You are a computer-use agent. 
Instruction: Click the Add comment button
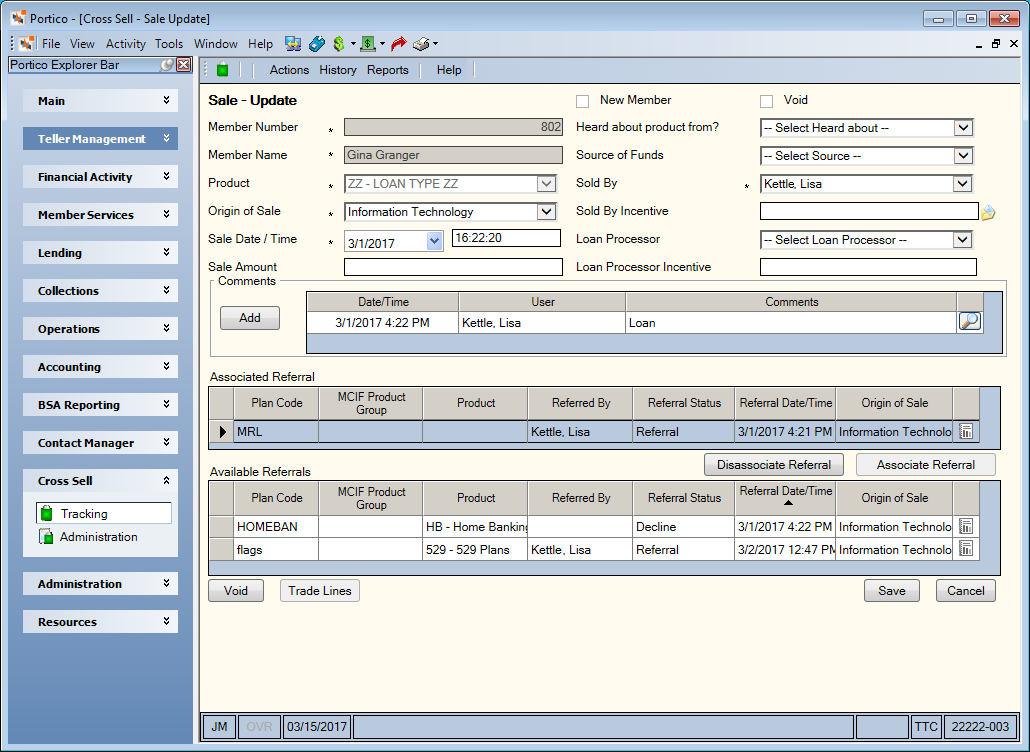(250, 318)
